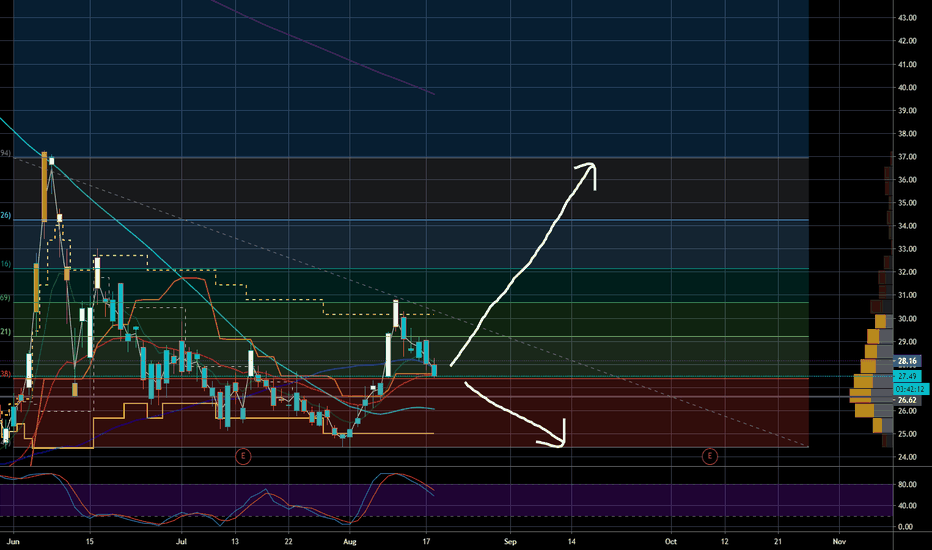Click the 25.00 price axis label
The width and height of the screenshot is (932, 550).
[x=907, y=434]
